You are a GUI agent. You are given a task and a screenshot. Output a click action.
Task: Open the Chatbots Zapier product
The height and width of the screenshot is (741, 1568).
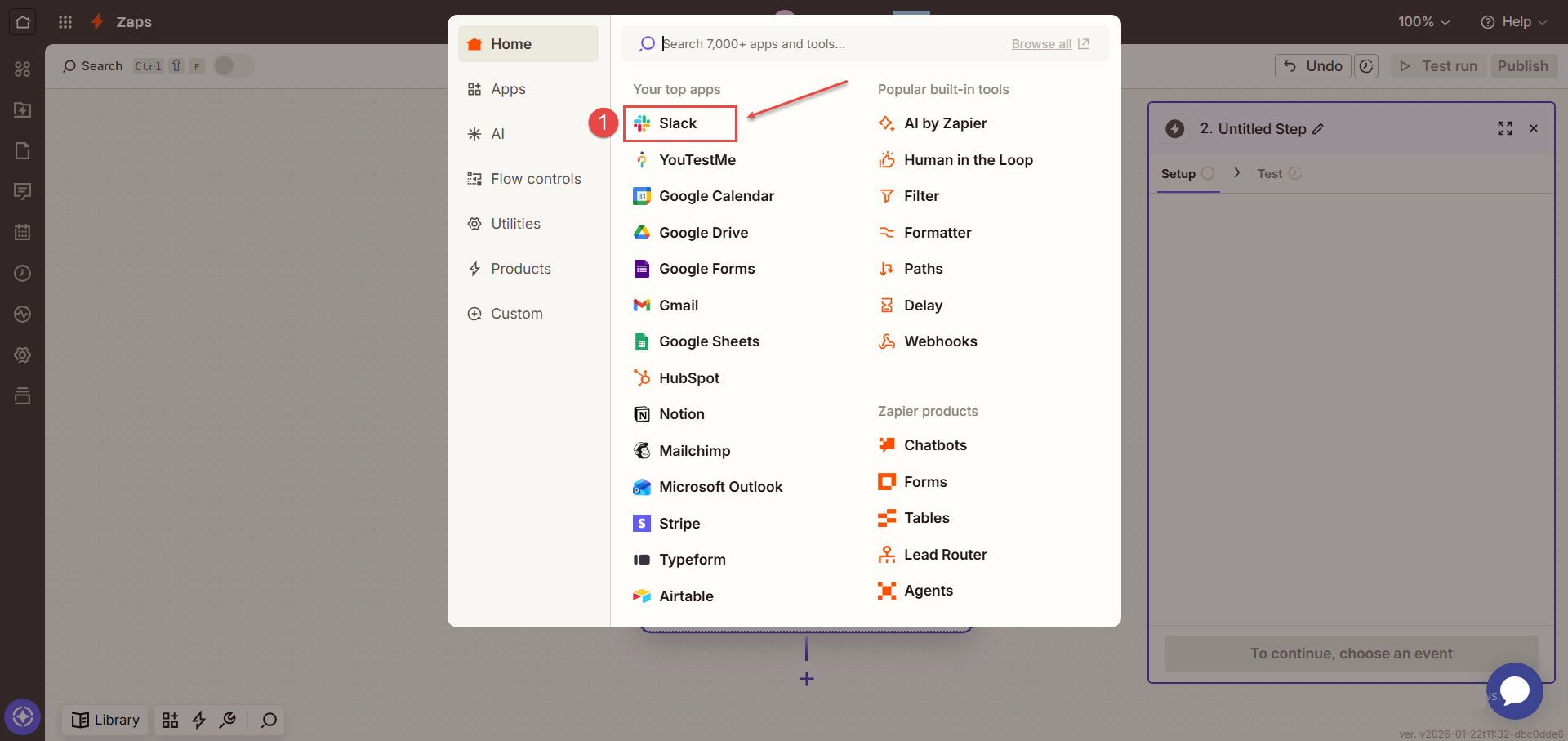coord(934,445)
